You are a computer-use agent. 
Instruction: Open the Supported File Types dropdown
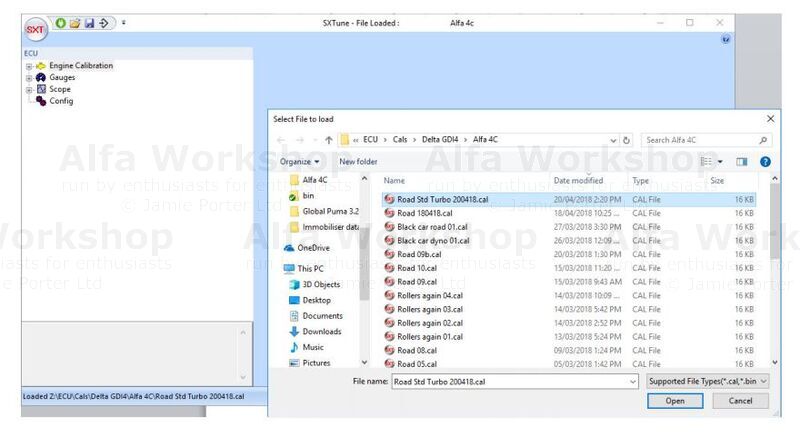coord(708,381)
